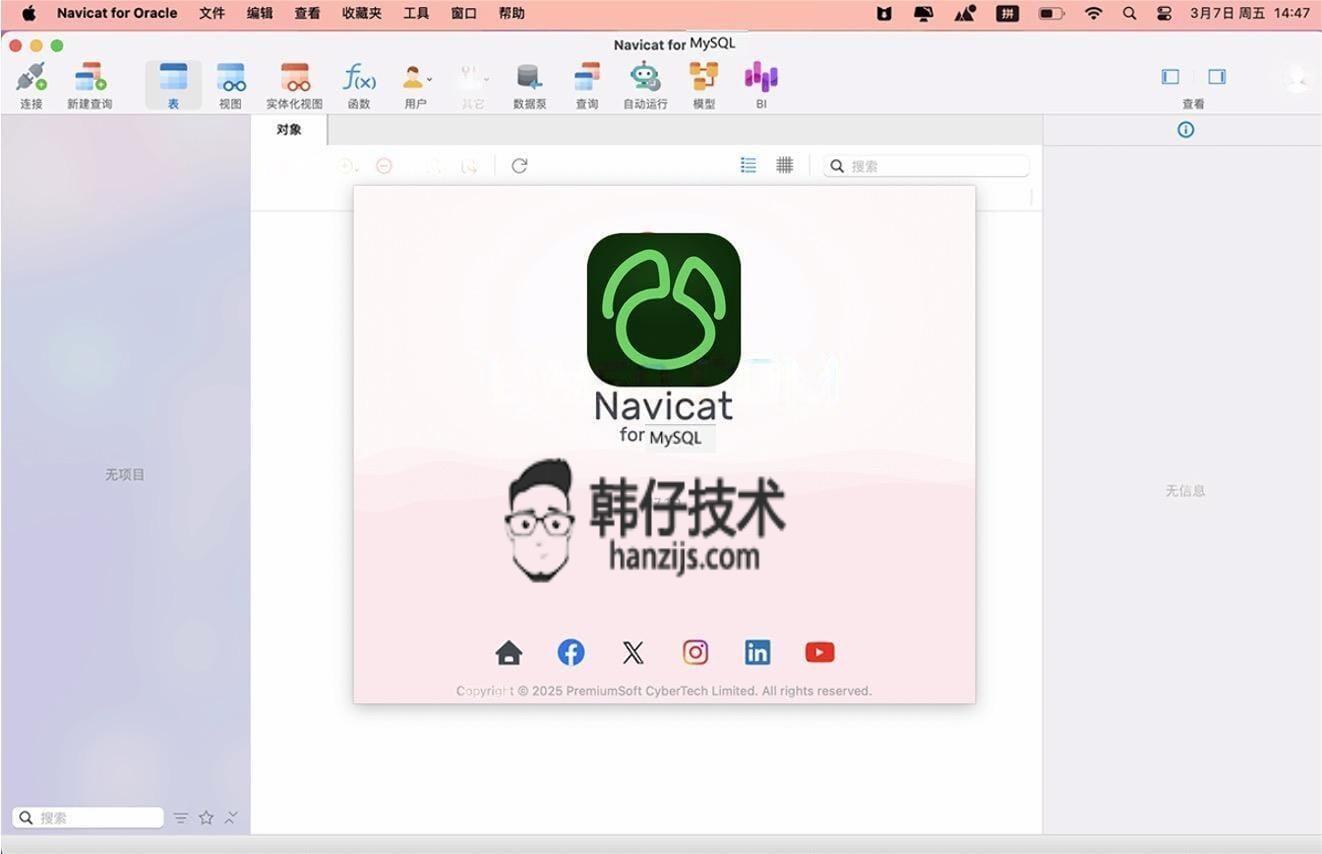This screenshot has width=1322, height=854.
Task: Click the favorites star icon in sidebar
Action: 206,817
